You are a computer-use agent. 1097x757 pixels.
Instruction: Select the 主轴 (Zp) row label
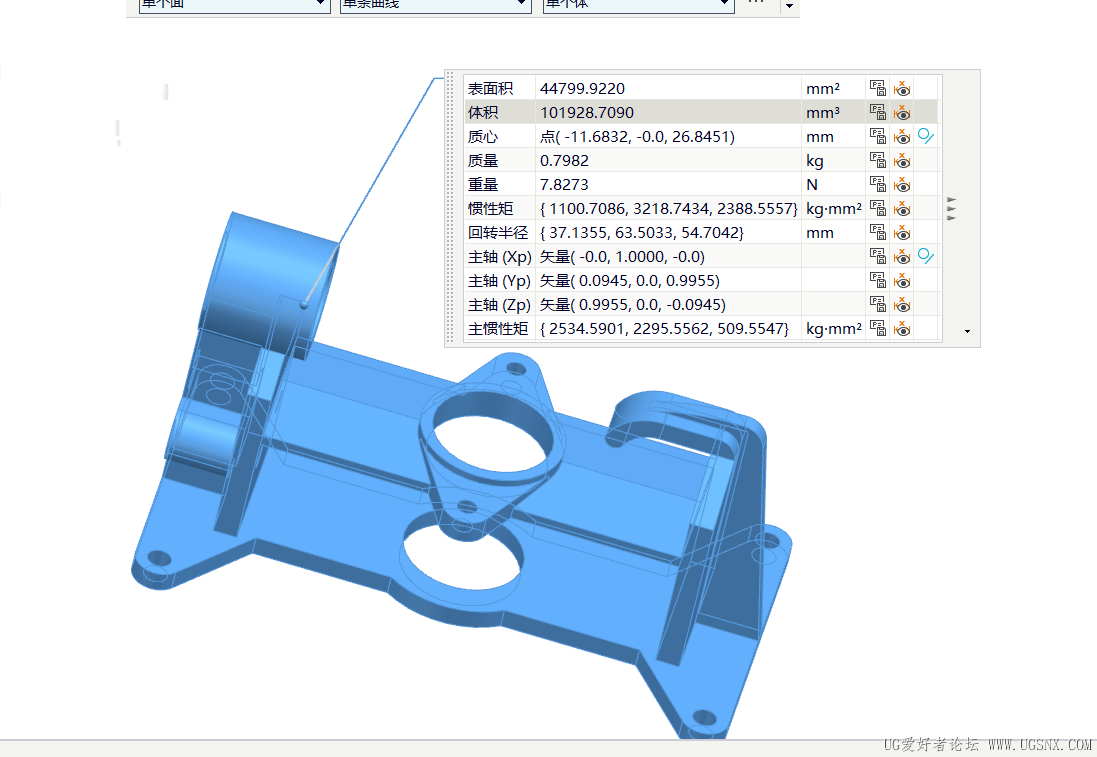coord(500,304)
